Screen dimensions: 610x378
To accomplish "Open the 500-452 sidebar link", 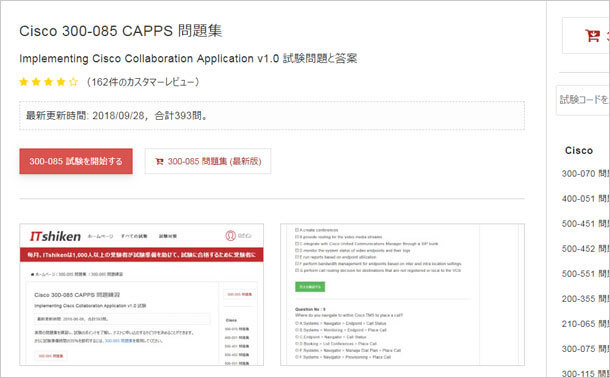I will pos(585,249).
